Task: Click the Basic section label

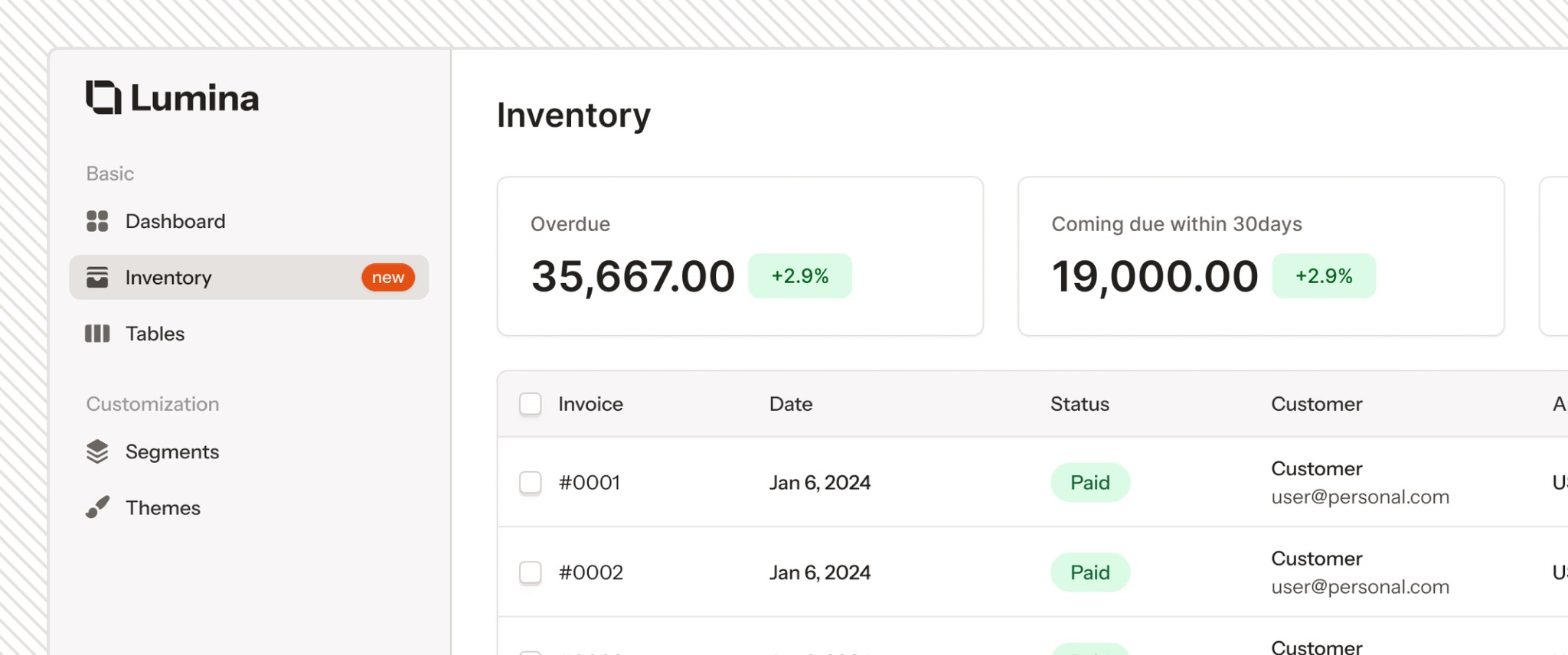Action: [110, 174]
